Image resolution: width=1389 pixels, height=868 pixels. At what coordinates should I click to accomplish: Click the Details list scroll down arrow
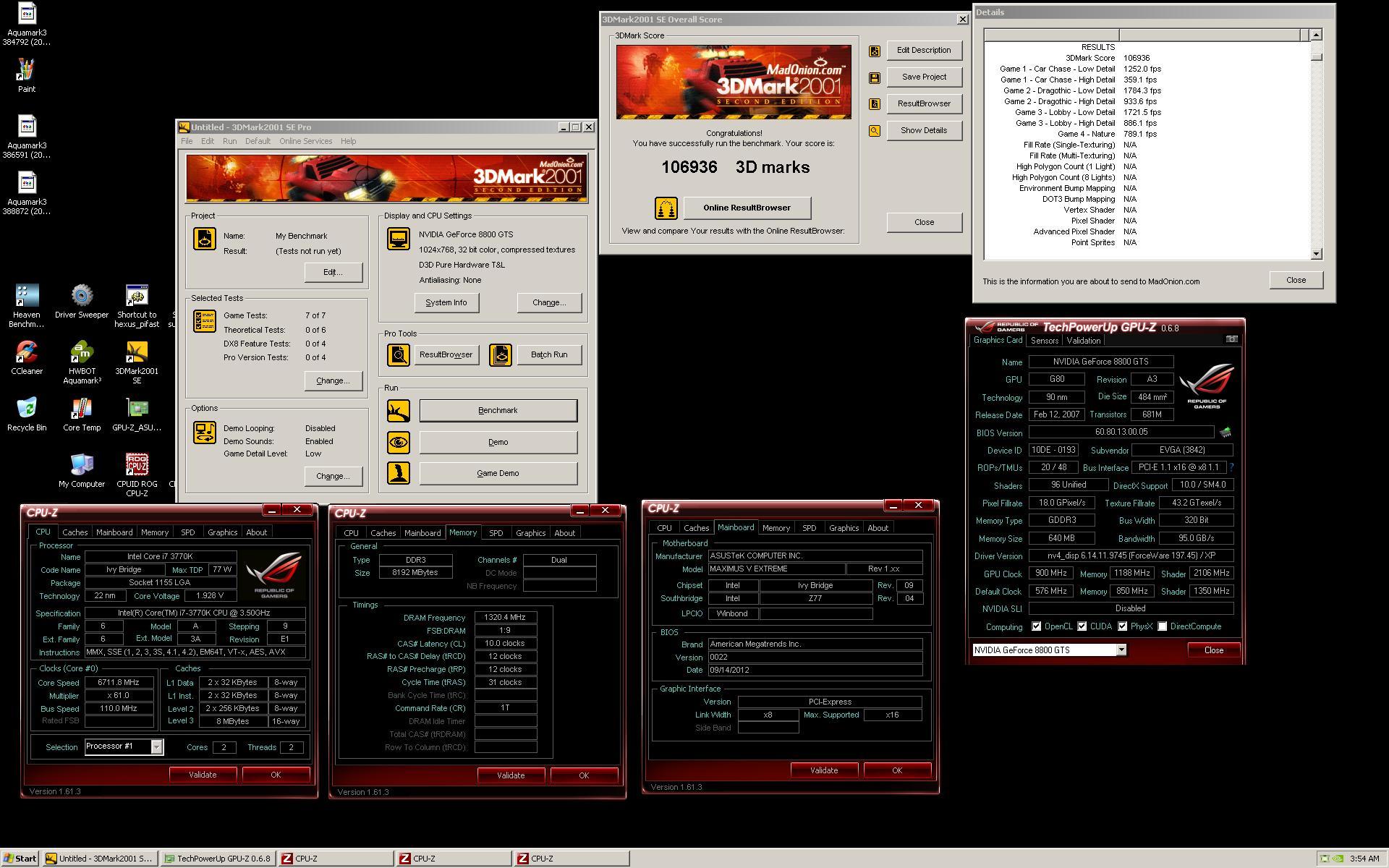point(1316,254)
